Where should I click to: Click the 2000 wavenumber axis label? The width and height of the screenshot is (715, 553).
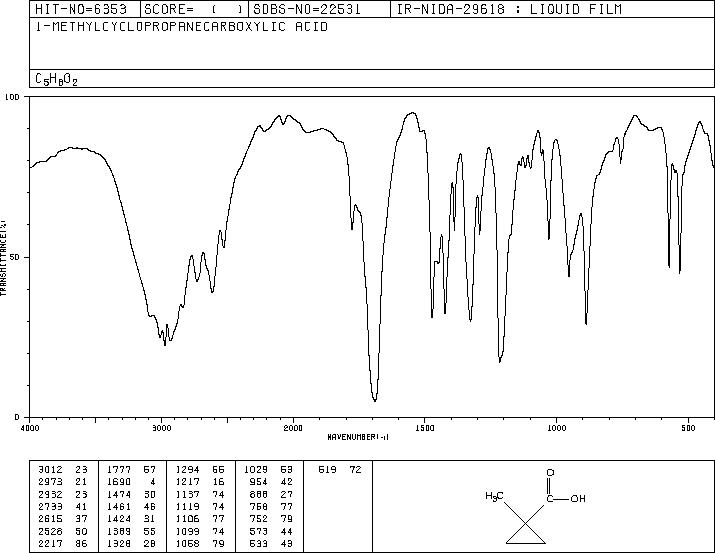(x=293, y=428)
